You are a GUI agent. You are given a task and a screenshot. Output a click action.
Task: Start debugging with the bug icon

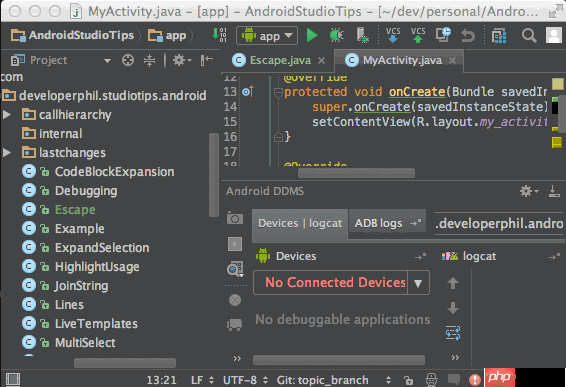pos(336,35)
